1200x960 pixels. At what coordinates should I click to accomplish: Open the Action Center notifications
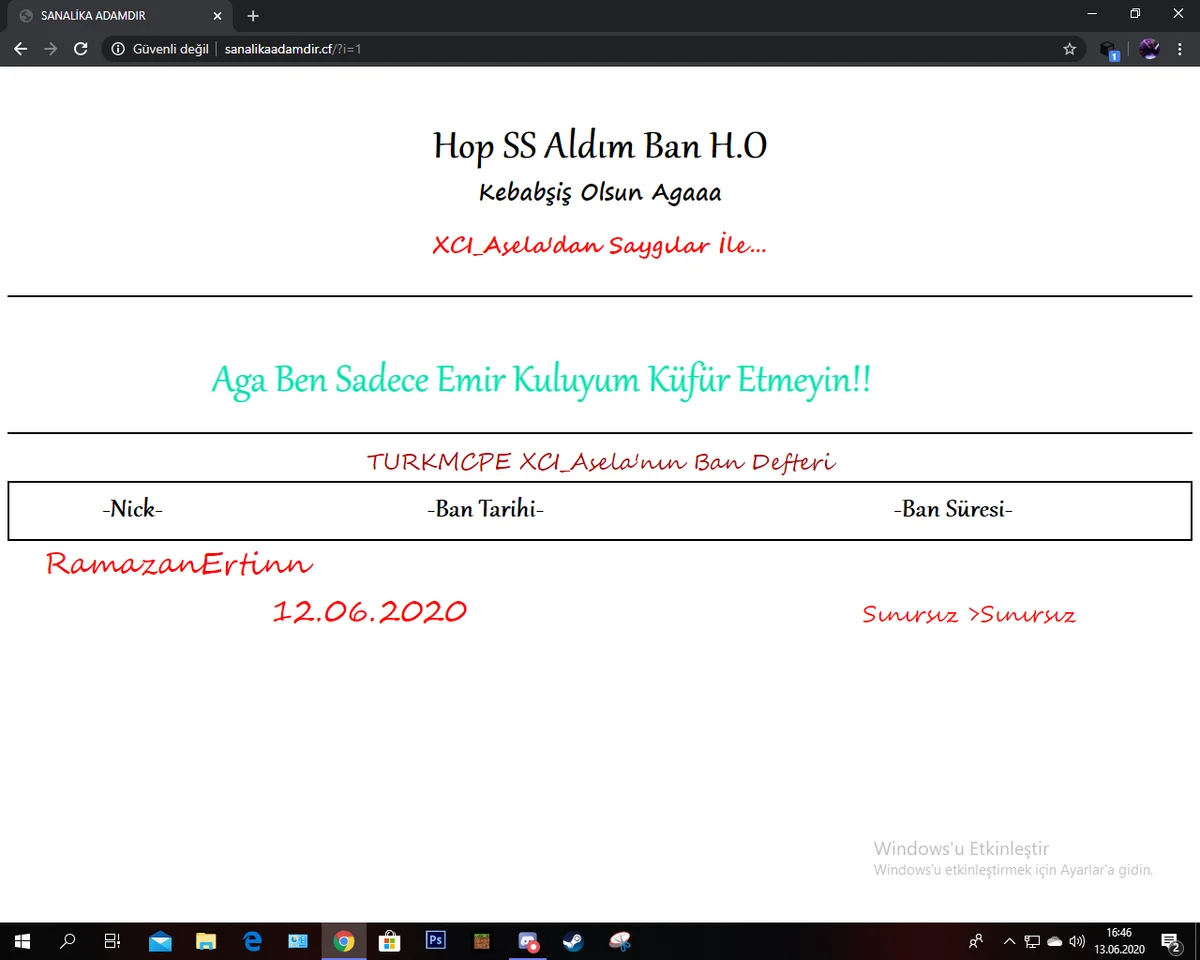pos(1170,941)
